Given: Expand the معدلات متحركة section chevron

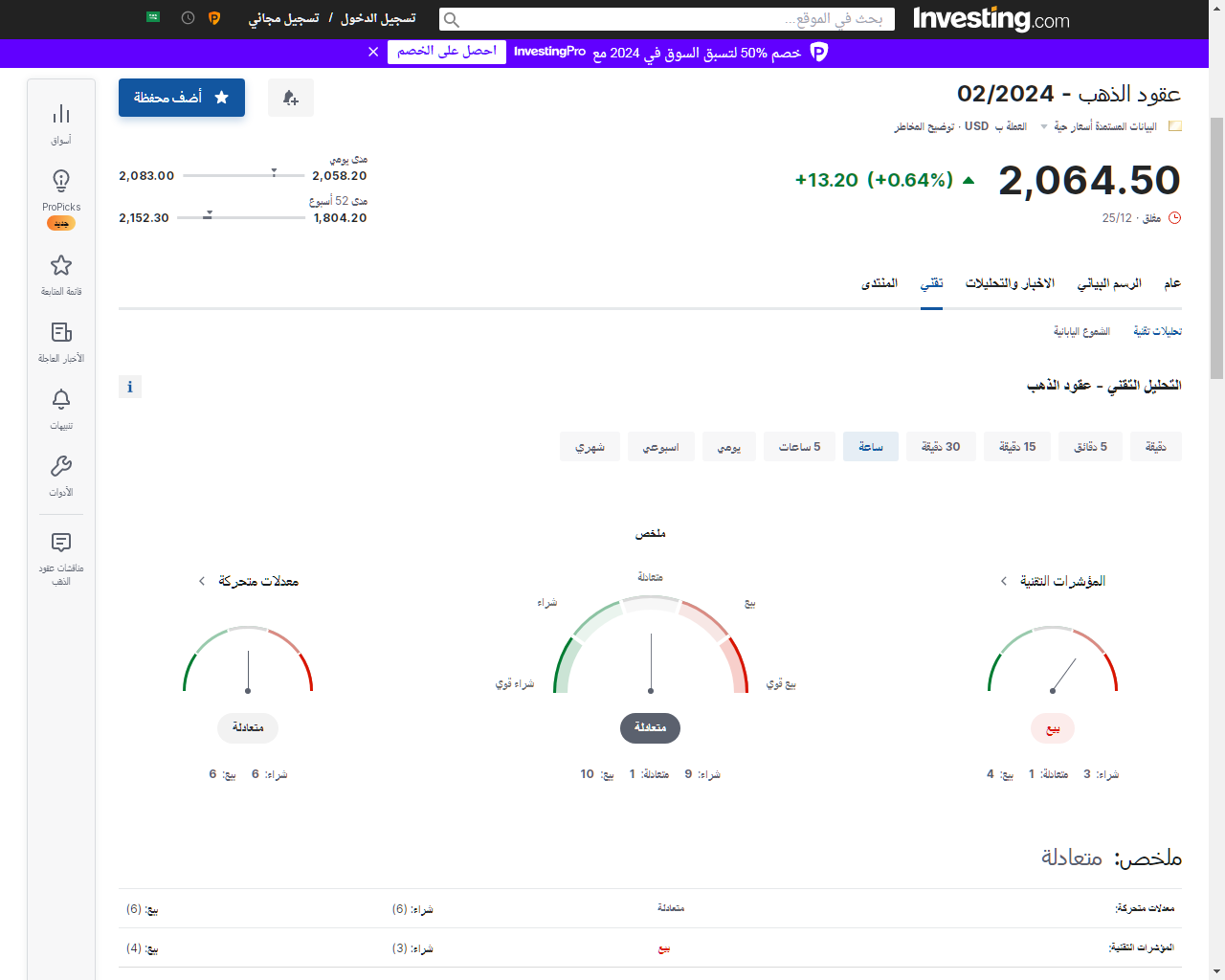Looking at the screenshot, I should coord(202,582).
